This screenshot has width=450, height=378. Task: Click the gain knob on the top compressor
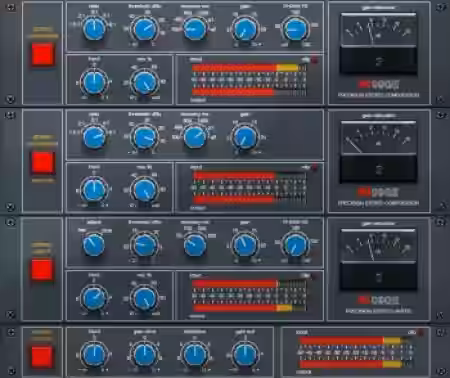click(245, 29)
